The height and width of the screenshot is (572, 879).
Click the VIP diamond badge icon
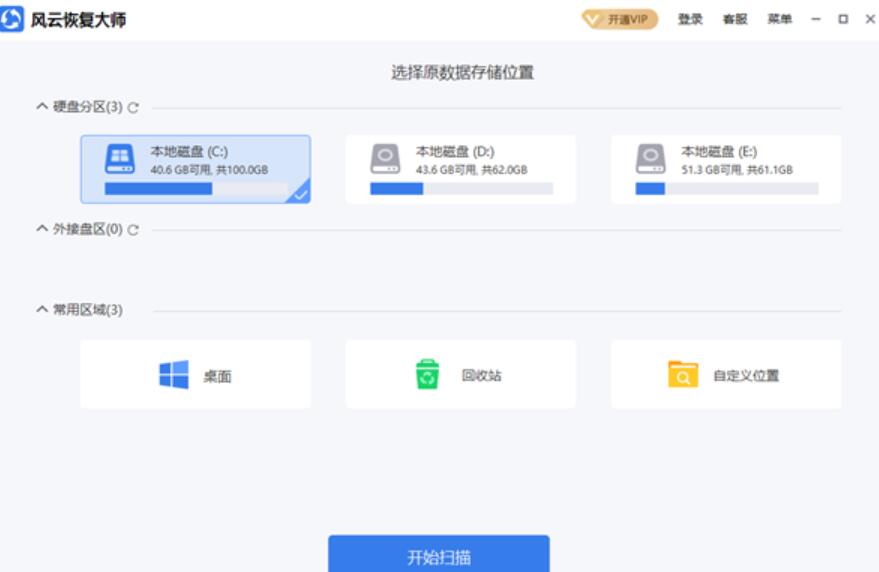pos(592,20)
